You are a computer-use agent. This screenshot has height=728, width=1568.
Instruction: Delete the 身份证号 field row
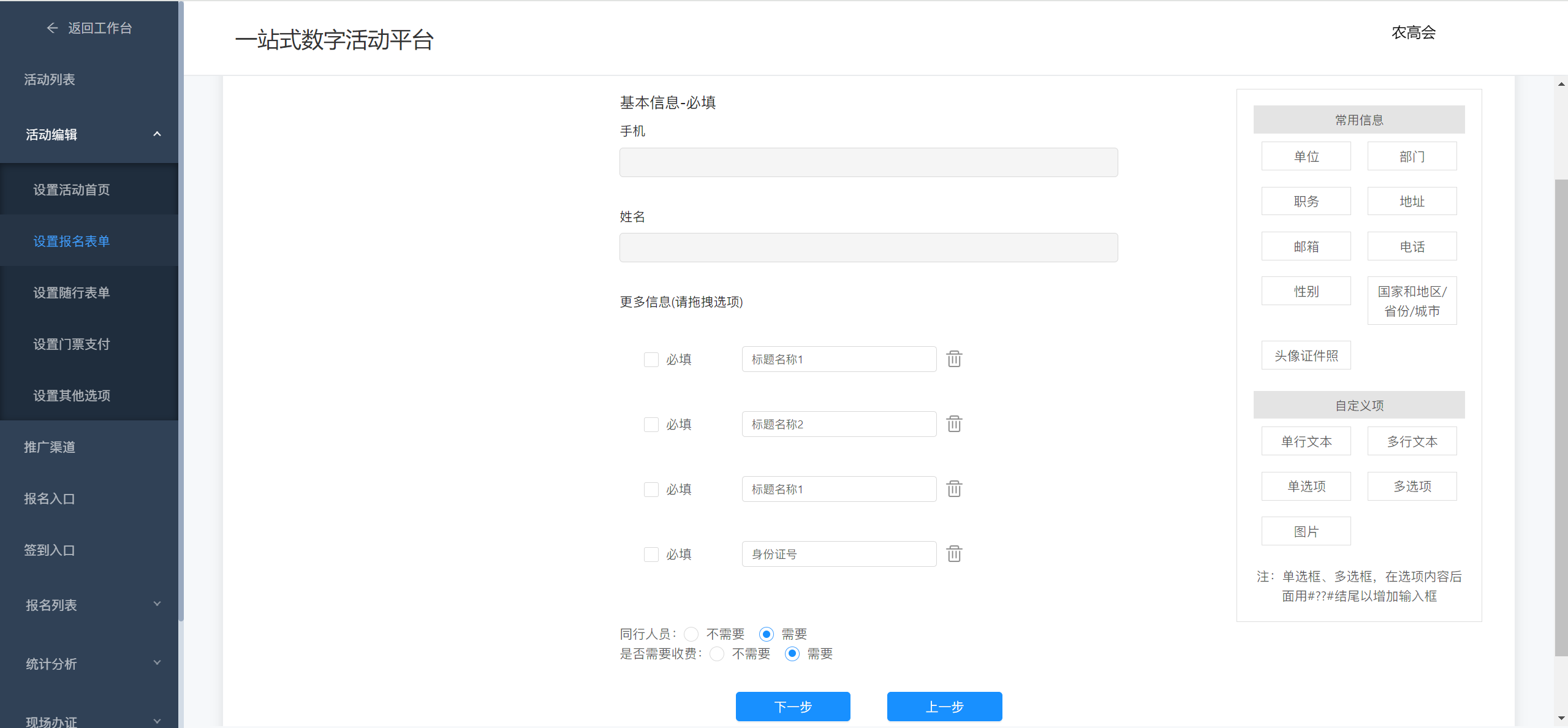point(954,554)
